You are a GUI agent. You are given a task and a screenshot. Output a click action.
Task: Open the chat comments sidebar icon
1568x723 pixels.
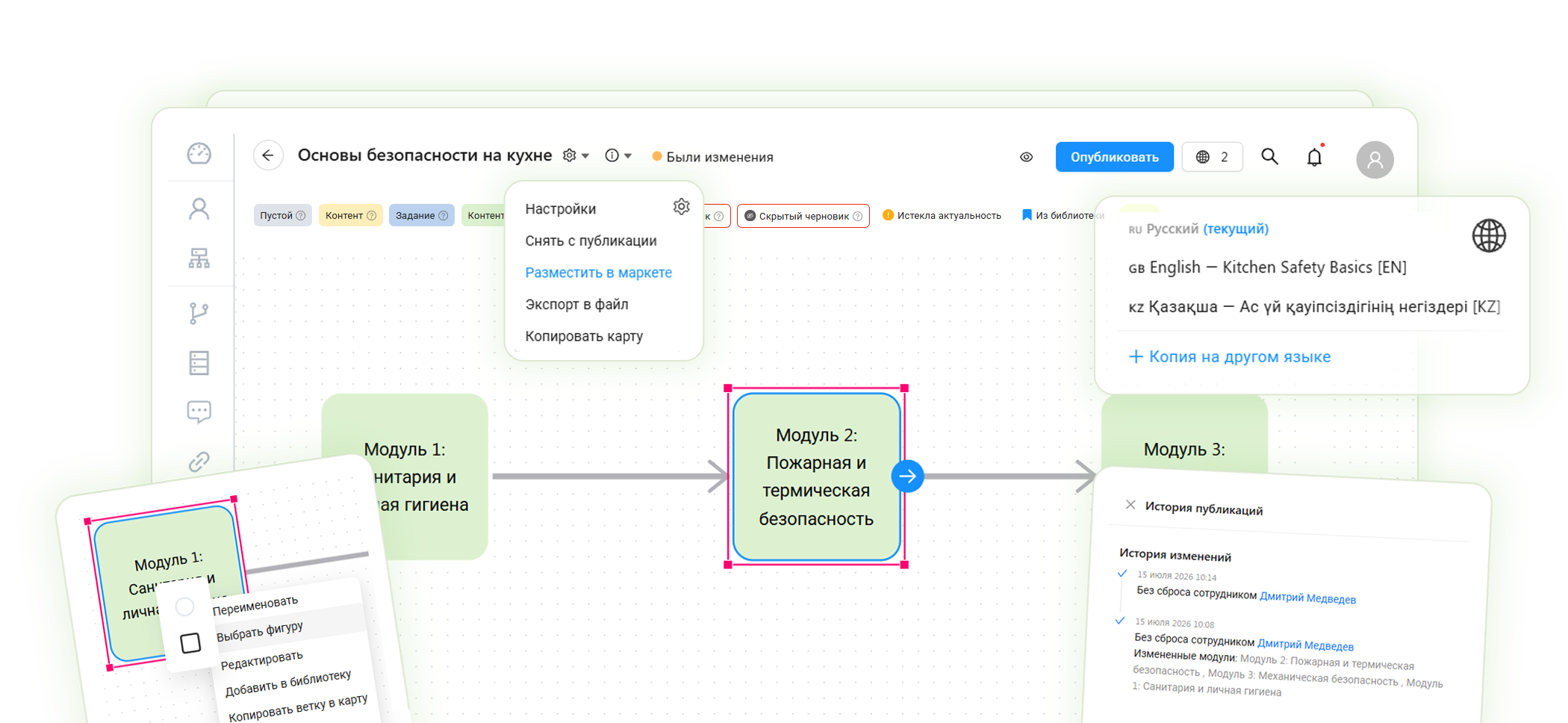coord(199,412)
